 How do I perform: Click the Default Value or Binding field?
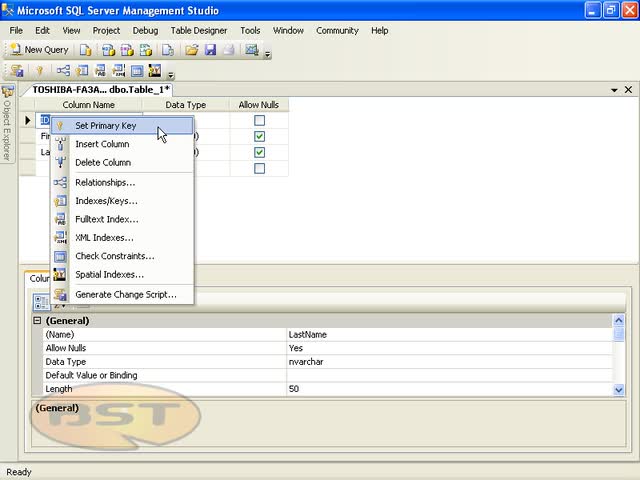click(449, 376)
